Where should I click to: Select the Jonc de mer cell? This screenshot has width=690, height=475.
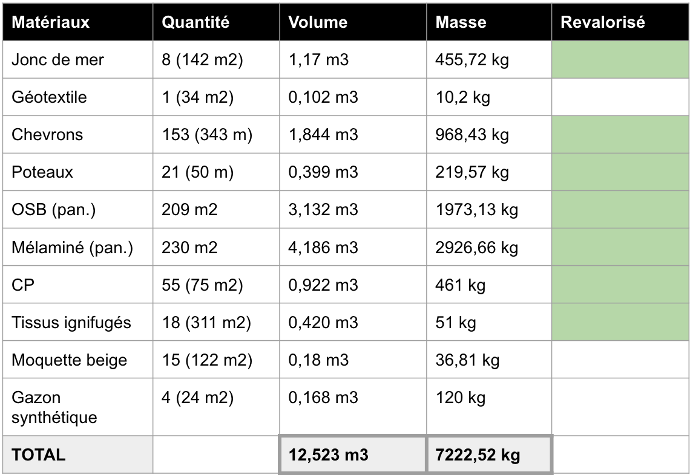[58, 60]
